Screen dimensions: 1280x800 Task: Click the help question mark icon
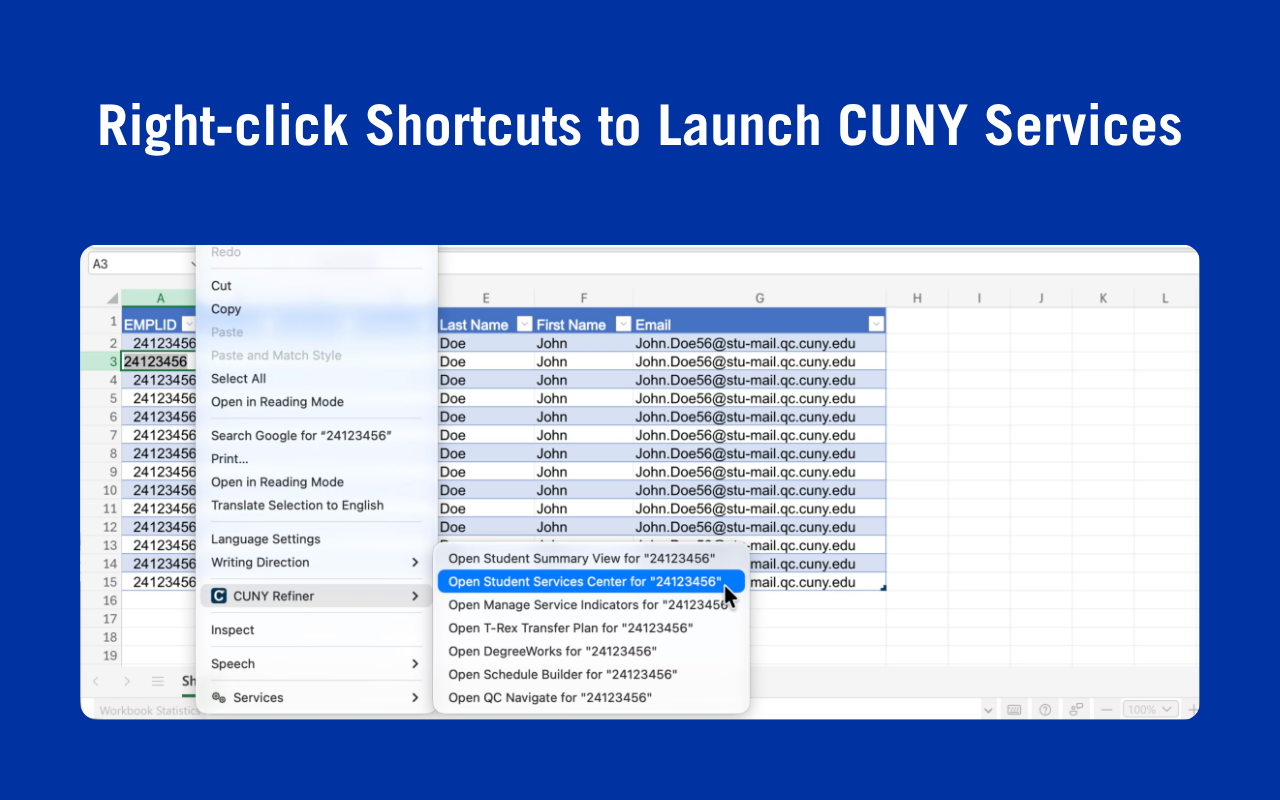1045,709
